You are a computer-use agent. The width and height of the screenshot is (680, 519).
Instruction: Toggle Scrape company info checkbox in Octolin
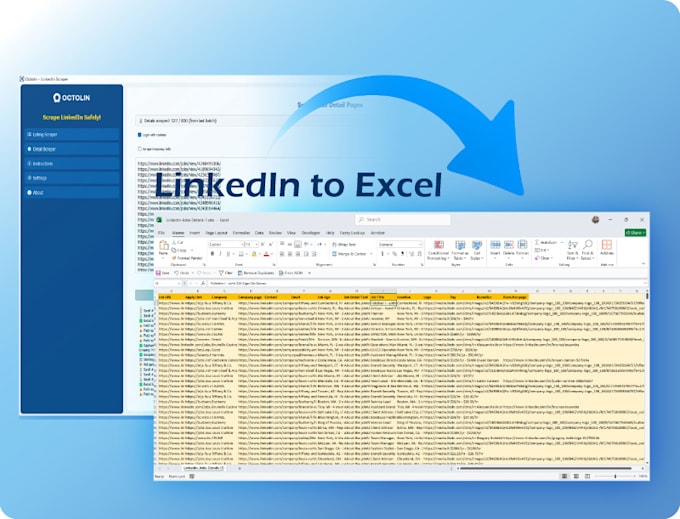139,149
